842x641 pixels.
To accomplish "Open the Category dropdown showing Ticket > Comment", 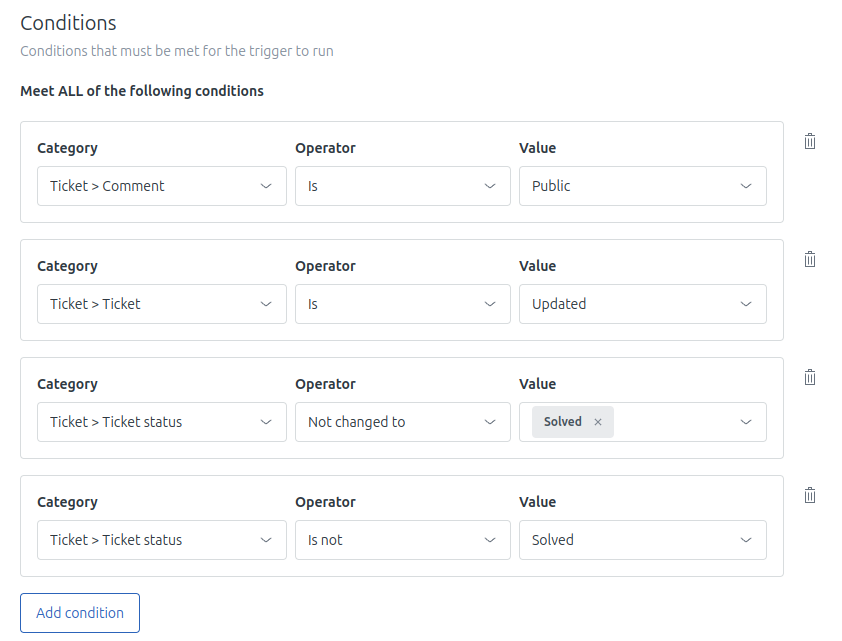I will pos(161,186).
